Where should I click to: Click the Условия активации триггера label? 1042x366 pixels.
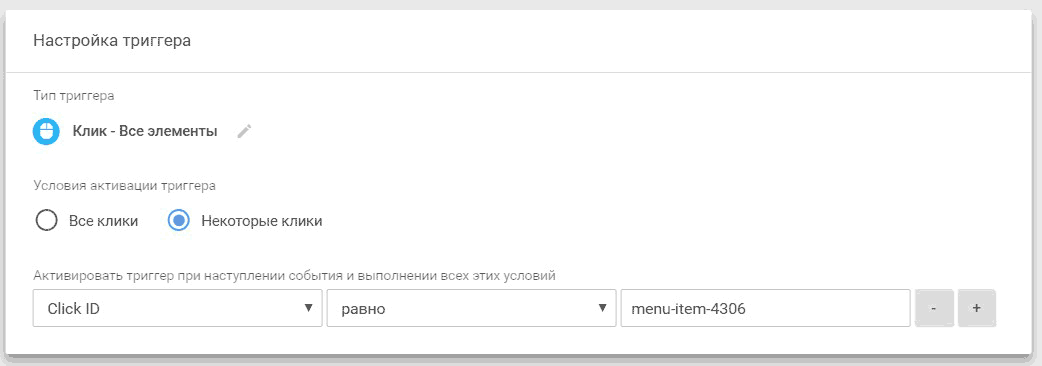click(x=124, y=186)
